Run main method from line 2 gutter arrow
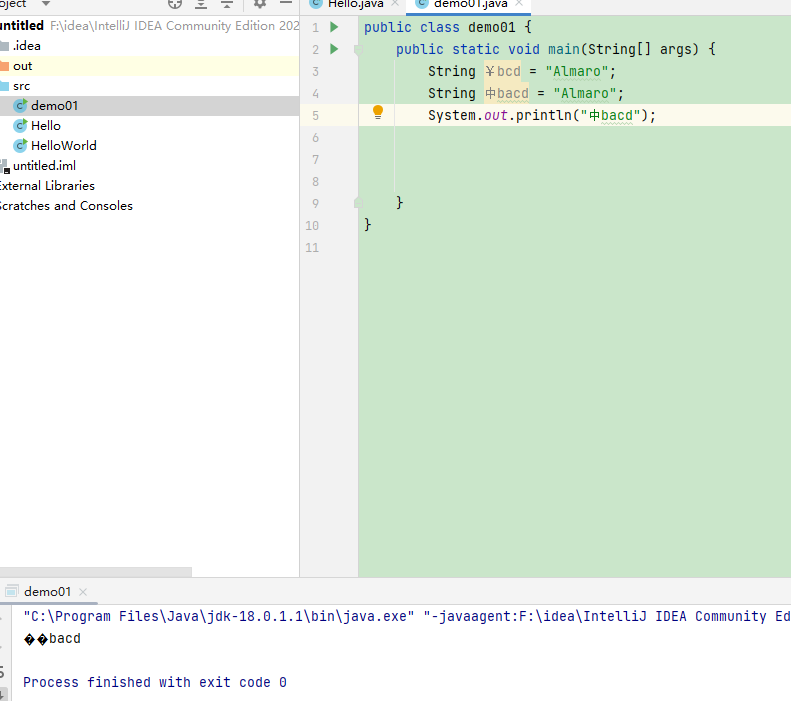The width and height of the screenshot is (791, 701). coord(334,49)
